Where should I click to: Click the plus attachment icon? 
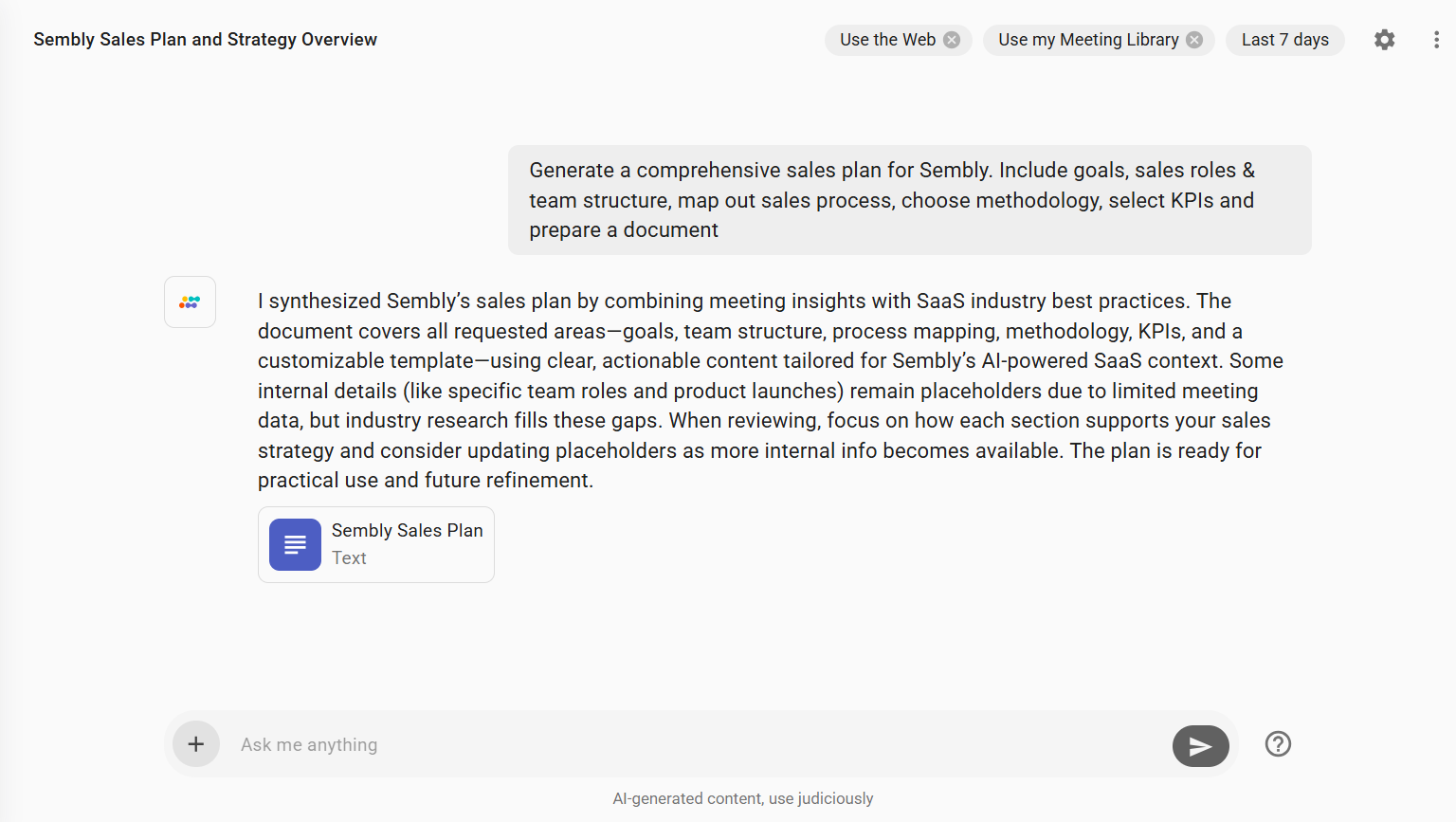[196, 744]
